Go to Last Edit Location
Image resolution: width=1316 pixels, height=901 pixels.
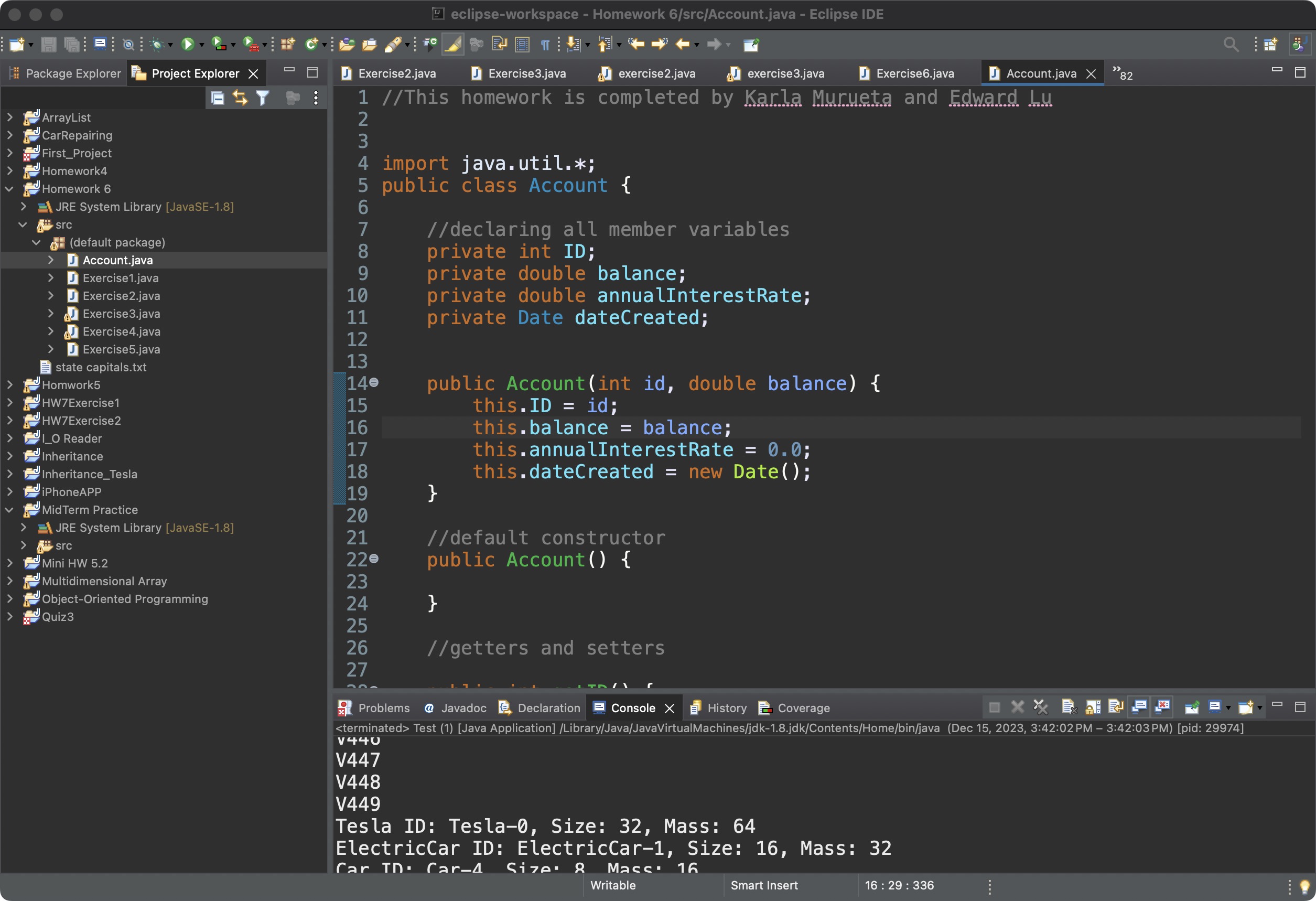(x=636, y=44)
